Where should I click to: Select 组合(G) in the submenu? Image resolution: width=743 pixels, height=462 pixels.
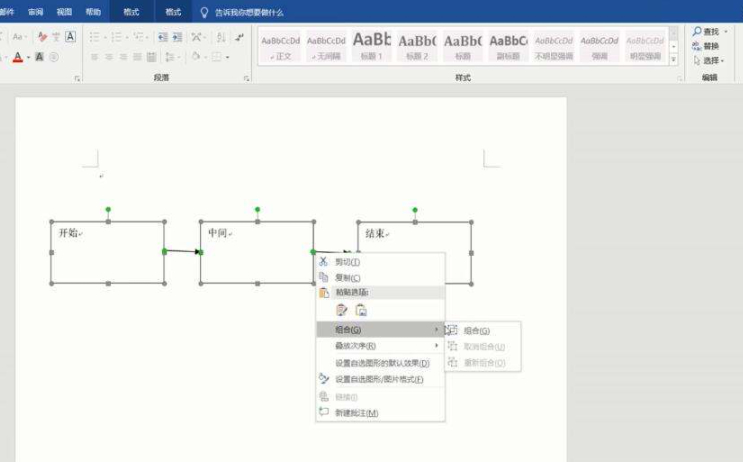point(477,330)
